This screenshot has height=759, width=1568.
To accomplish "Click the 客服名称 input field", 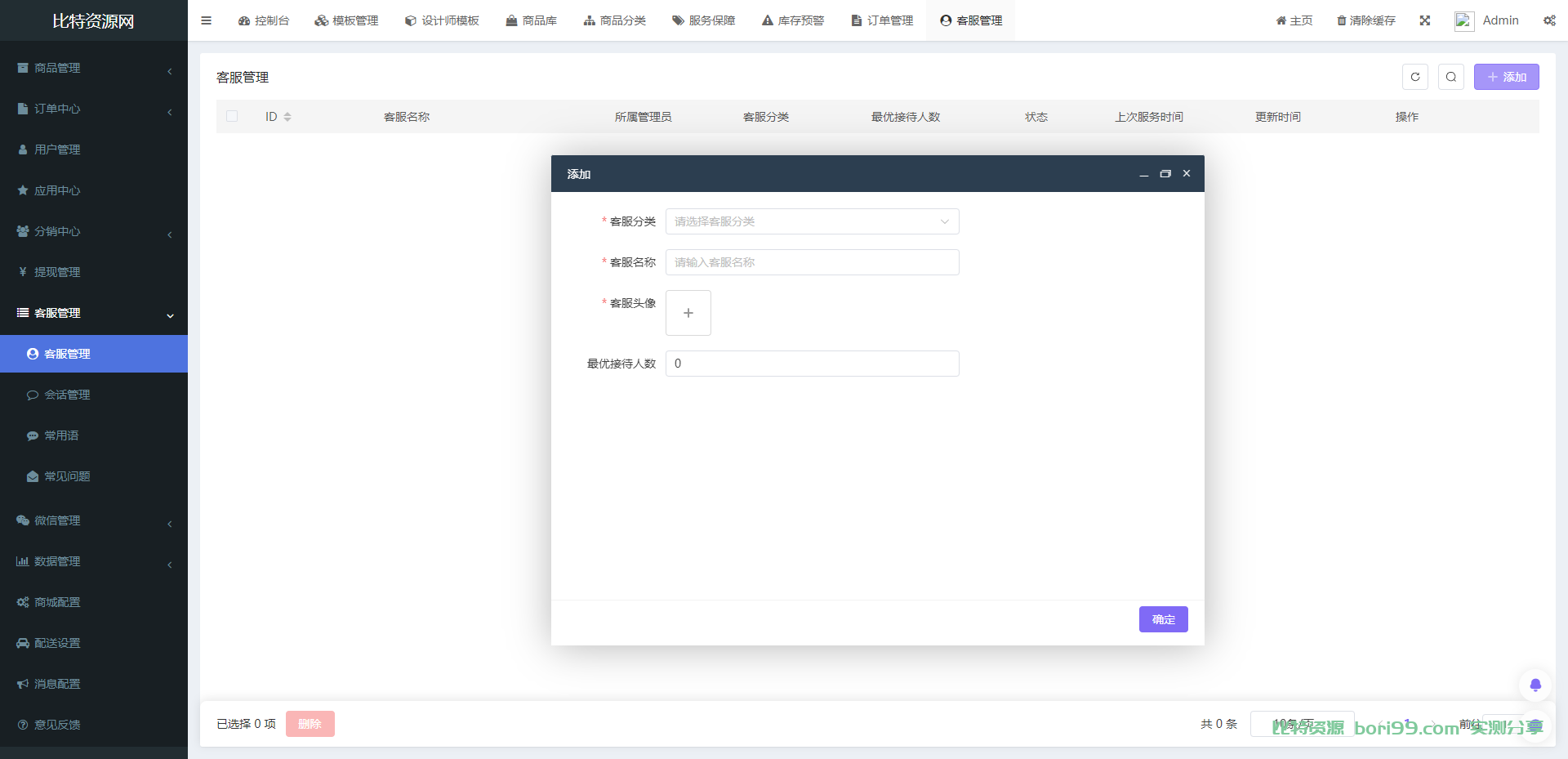I will click(x=813, y=262).
